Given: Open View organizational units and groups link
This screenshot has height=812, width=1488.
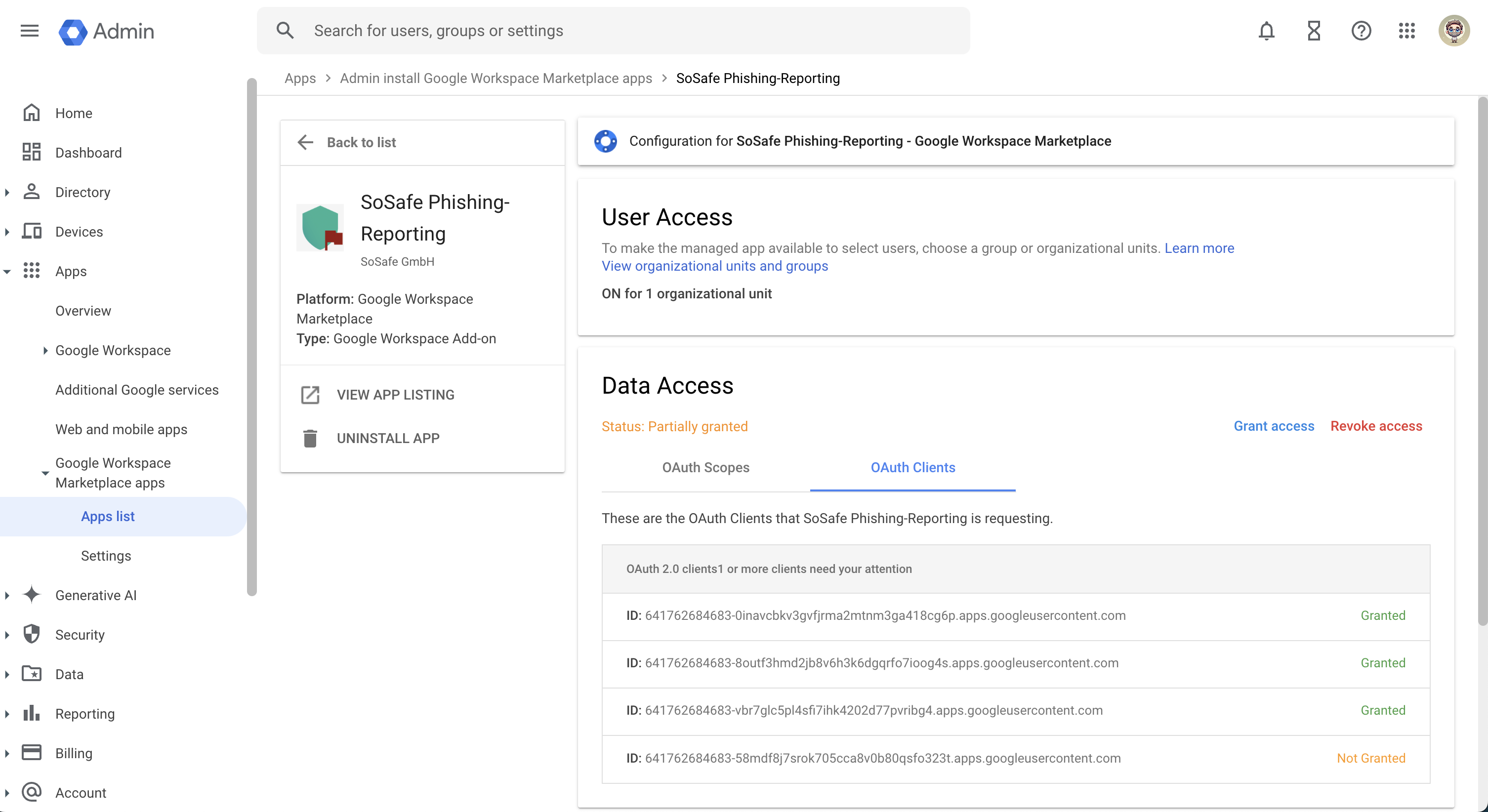Looking at the screenshot, I should tap(714, 266).
